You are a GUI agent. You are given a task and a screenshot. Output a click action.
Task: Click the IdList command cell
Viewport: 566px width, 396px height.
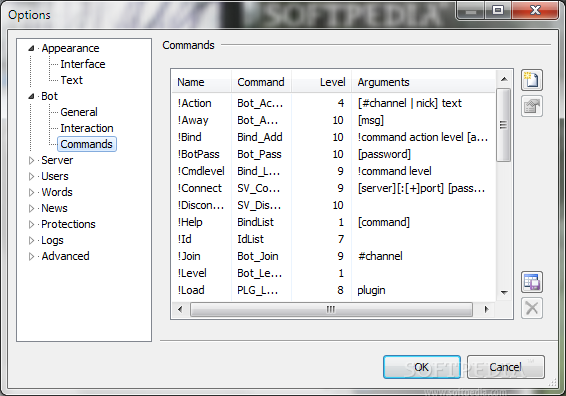click(x=251, y=239)
